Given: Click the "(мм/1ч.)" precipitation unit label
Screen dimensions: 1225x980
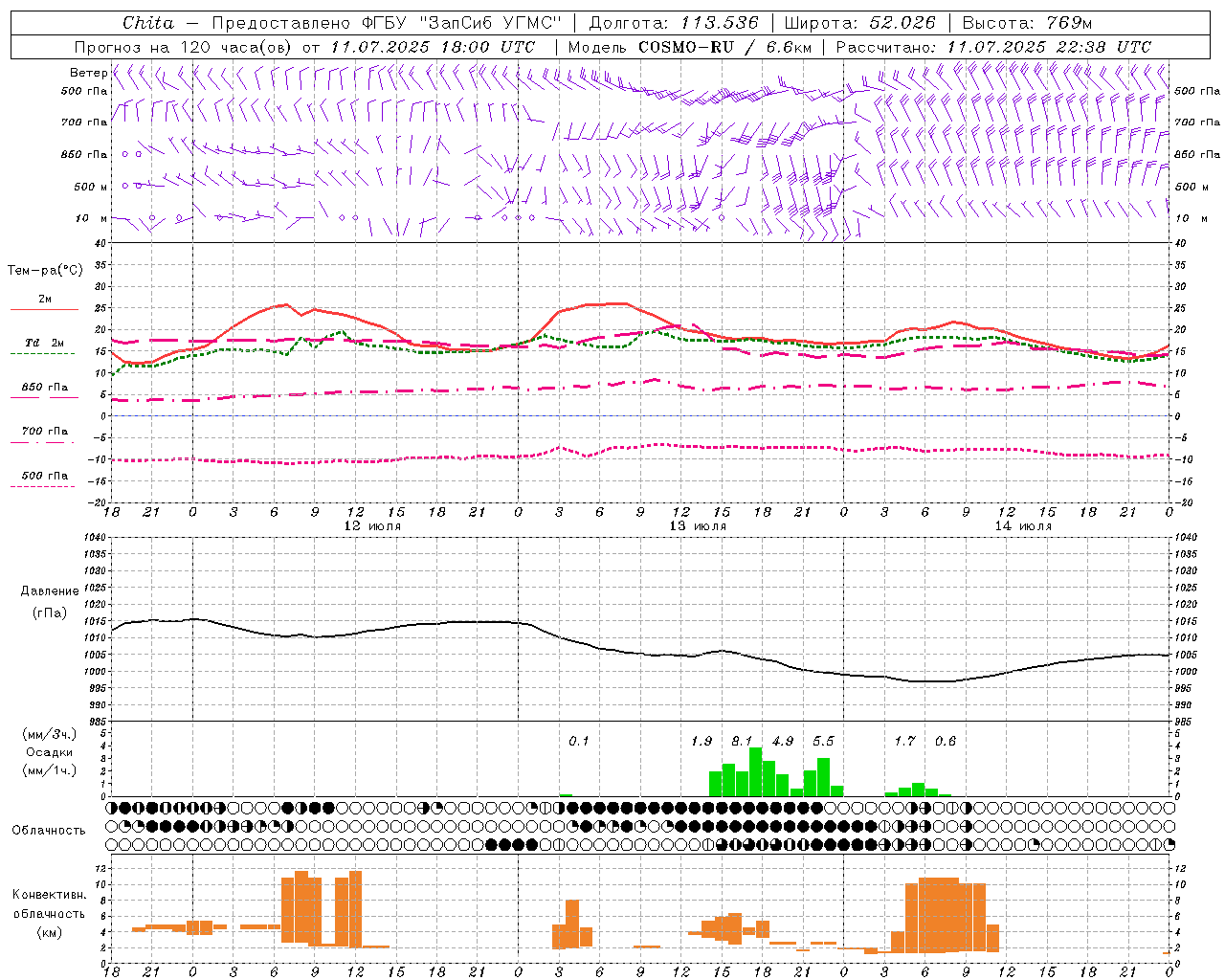Looking at the screenshot, I should pos(50,769).
